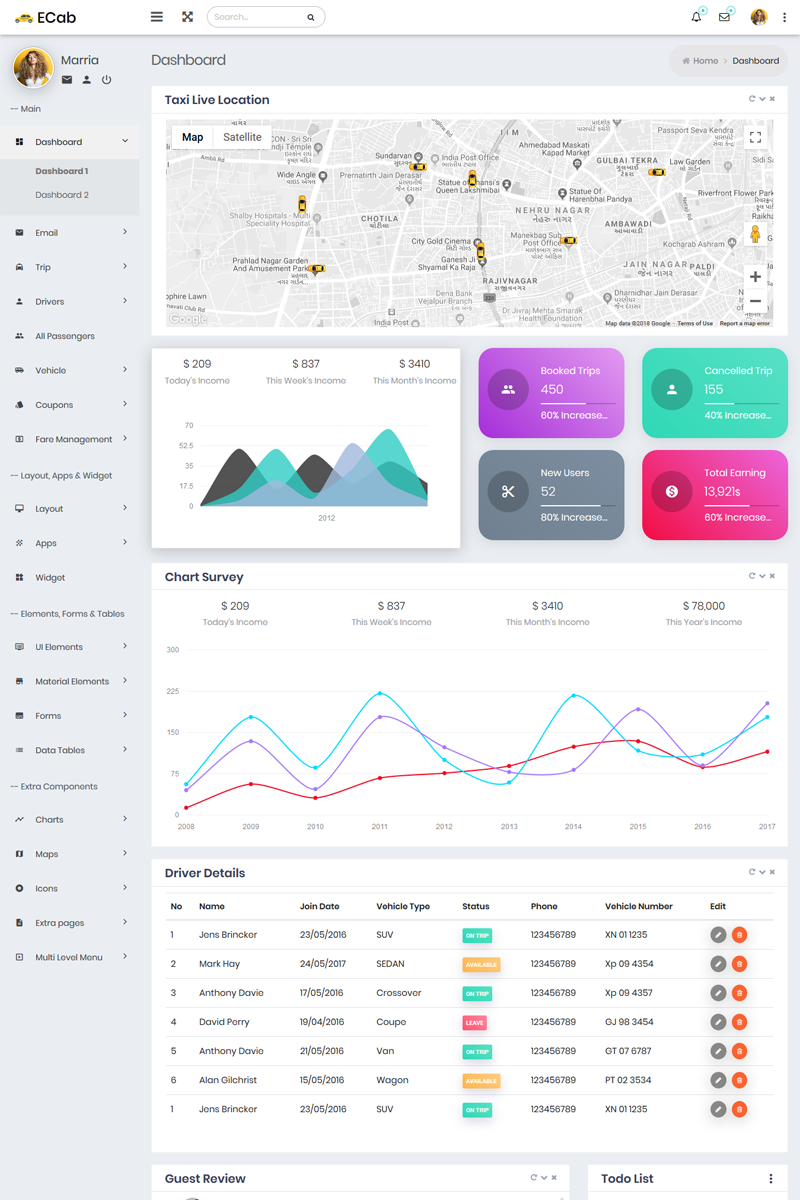The width and height of the screenshot is (800, 1200).
Task: Toggle the sidebar with the hamburger icon
Action: click(x=156, y=17)
